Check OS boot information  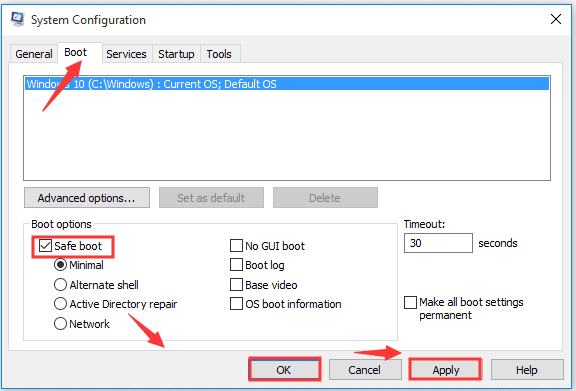[x=236, y=304]
